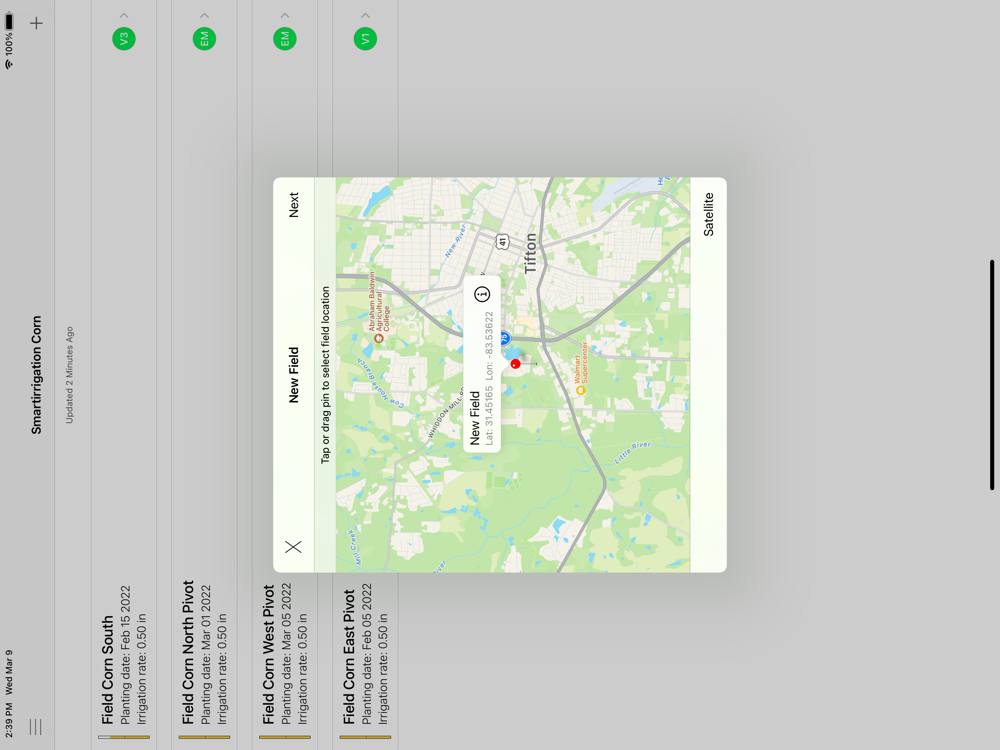The image size is (1000, 750).
Task: Tap Walmart Supercenter marker on map
Action: (580, 390)
